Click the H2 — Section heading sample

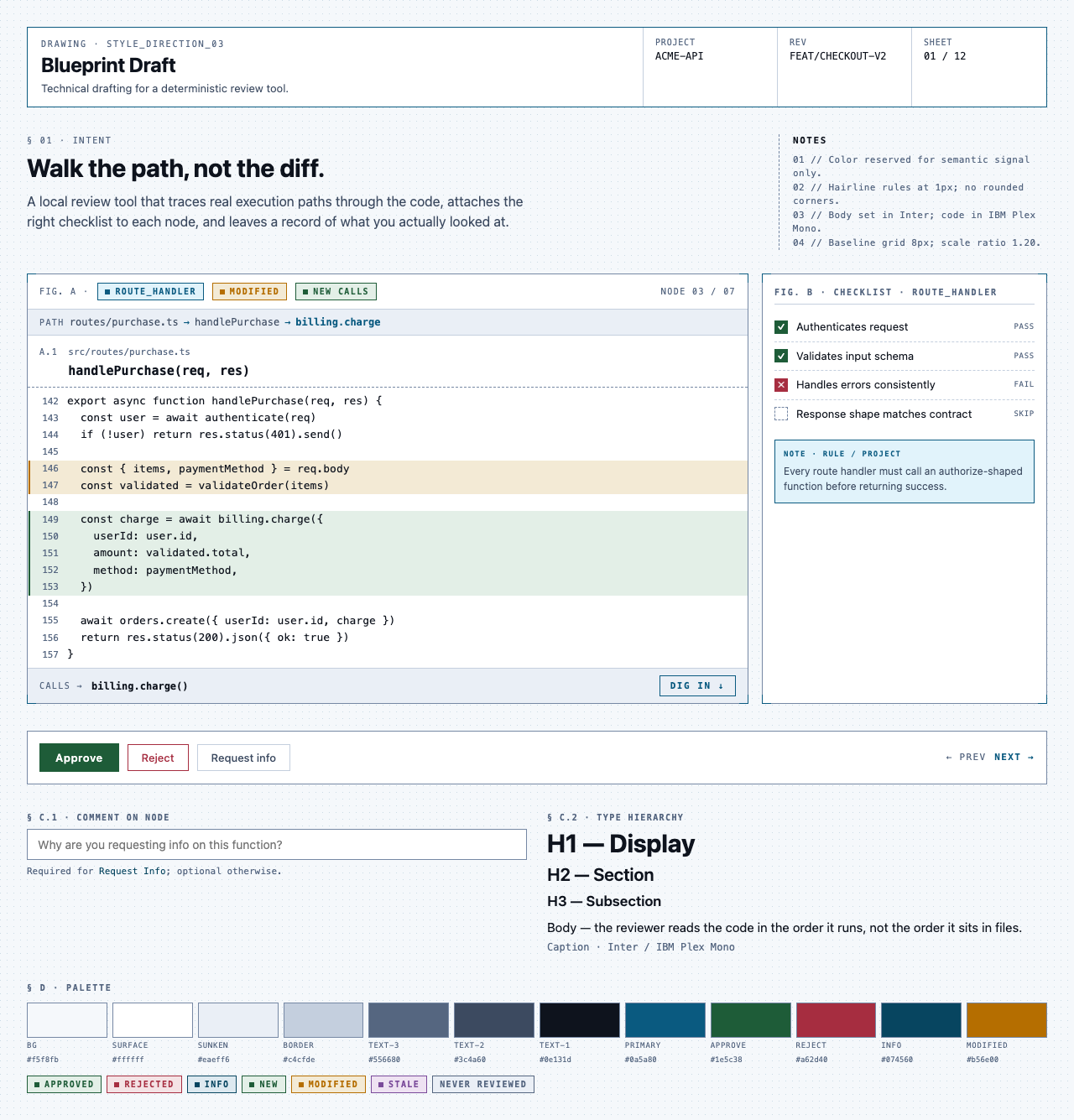(x=600, y=875)
